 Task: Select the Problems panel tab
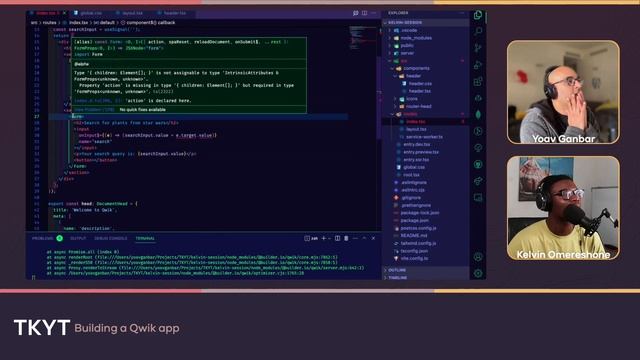click(x=42, y=238)
